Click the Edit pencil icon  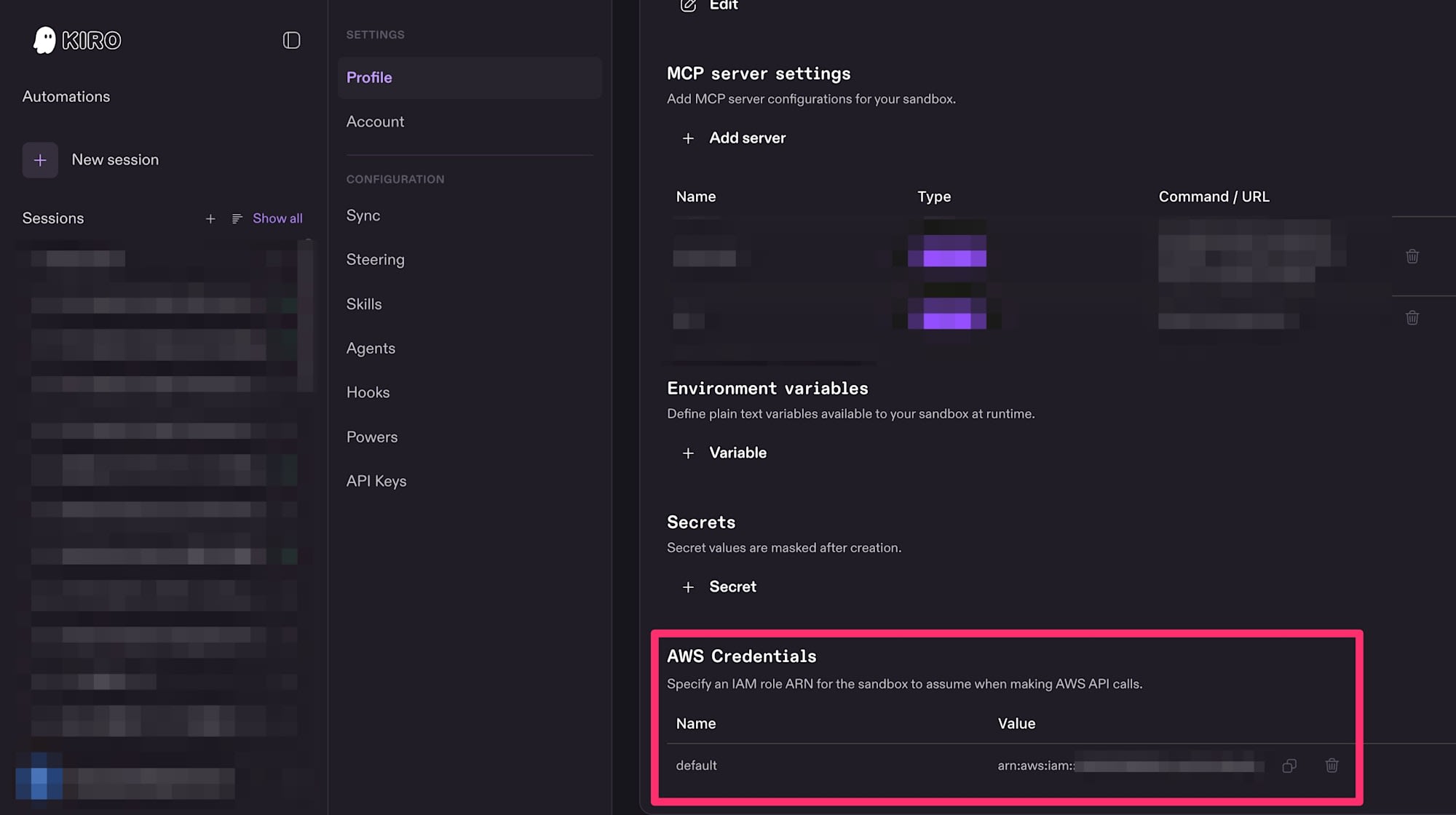(x=688, y=5)
